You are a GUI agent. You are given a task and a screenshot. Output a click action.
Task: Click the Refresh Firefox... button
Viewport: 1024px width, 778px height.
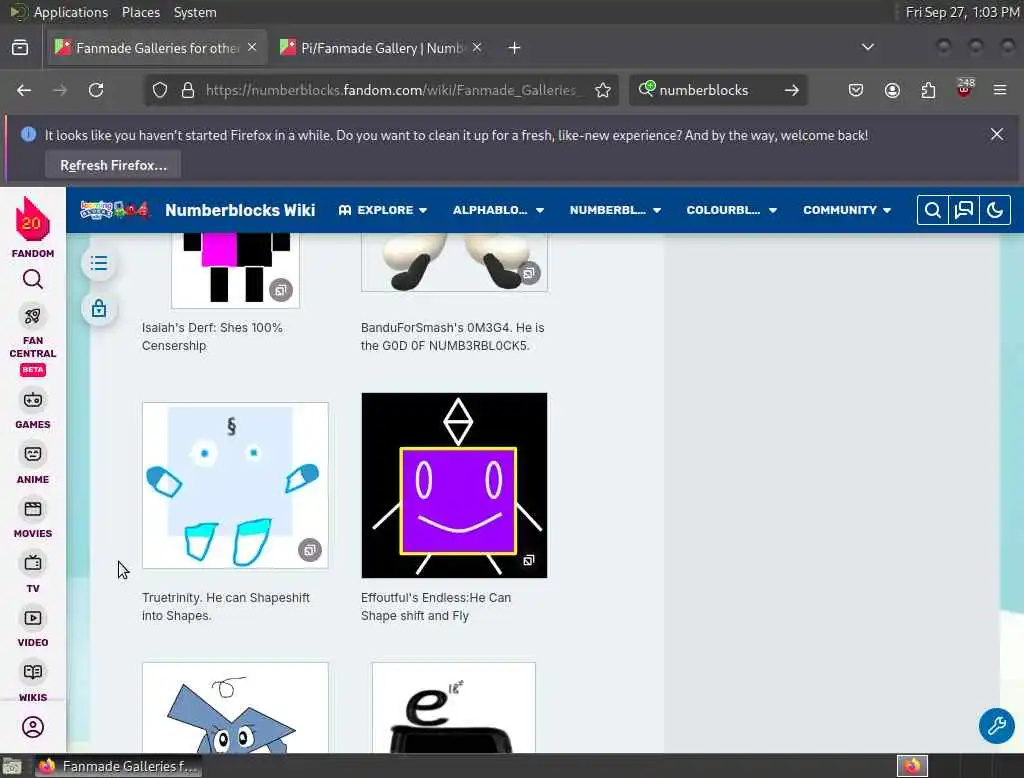coord(113,165)
